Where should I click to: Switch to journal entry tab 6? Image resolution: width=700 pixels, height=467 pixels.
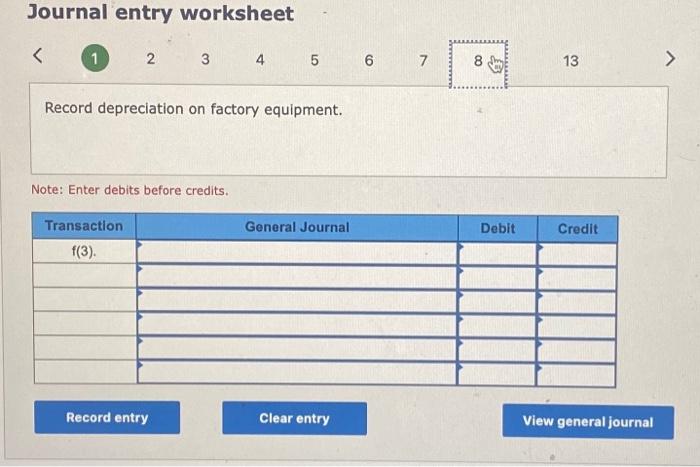coord(369,60)
